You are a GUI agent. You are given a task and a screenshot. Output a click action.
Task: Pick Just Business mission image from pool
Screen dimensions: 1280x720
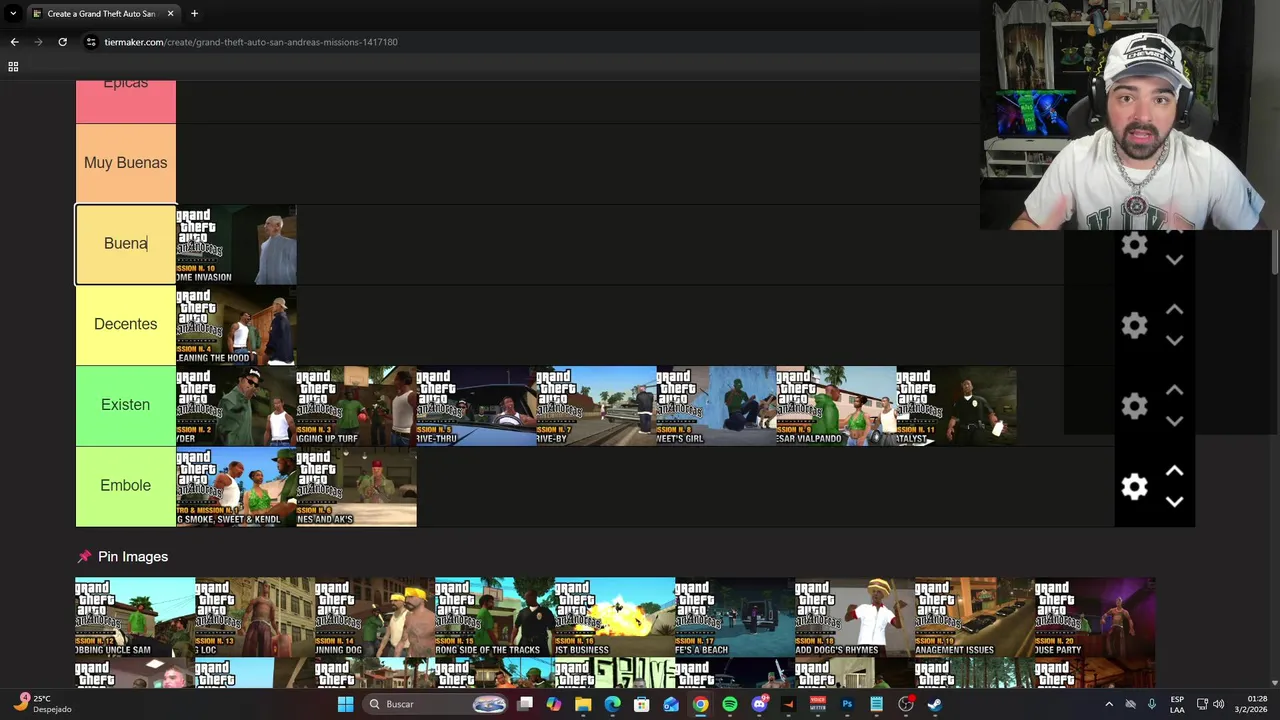615,617
